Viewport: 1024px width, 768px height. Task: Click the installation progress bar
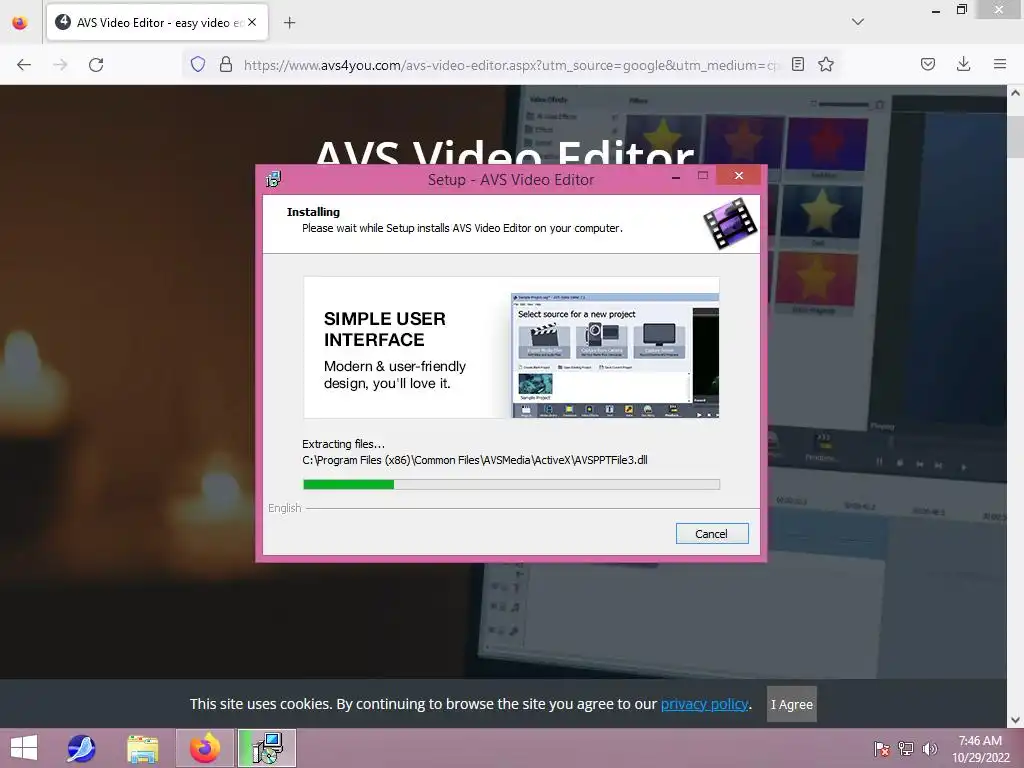[x=511, y=485]
